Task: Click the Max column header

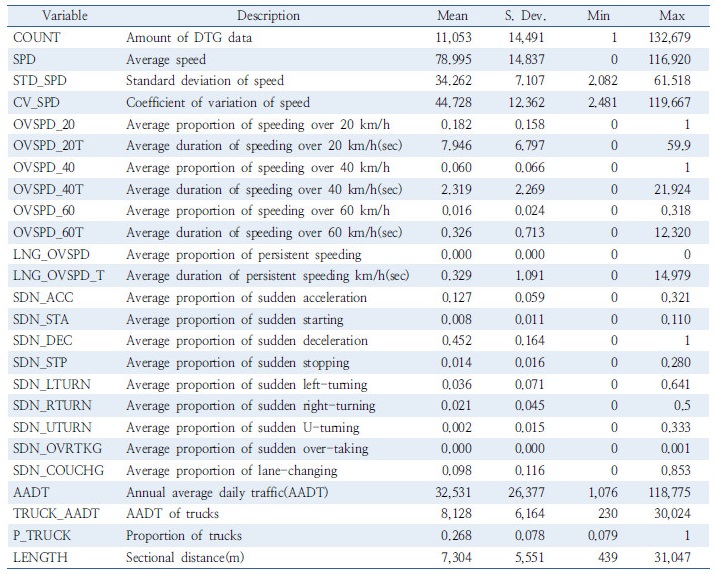Action: coord(672,16)
